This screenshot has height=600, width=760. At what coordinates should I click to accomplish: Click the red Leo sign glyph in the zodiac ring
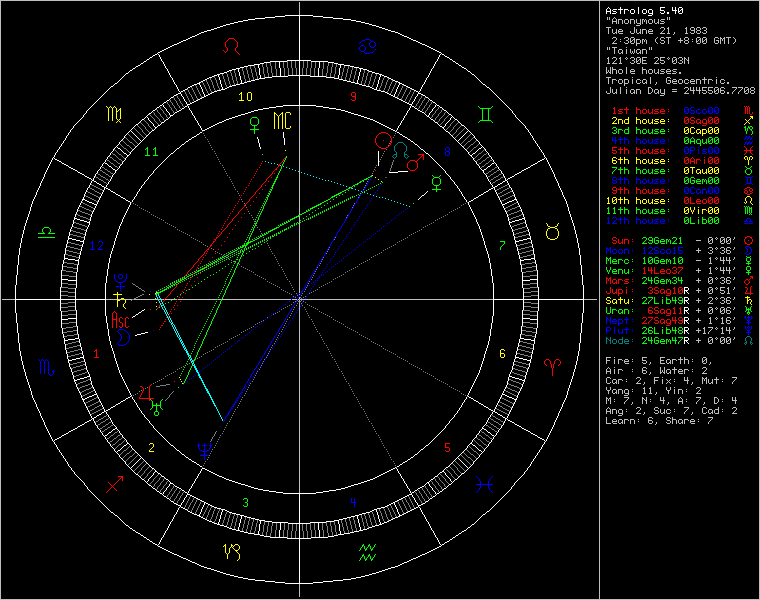[232, 47]
